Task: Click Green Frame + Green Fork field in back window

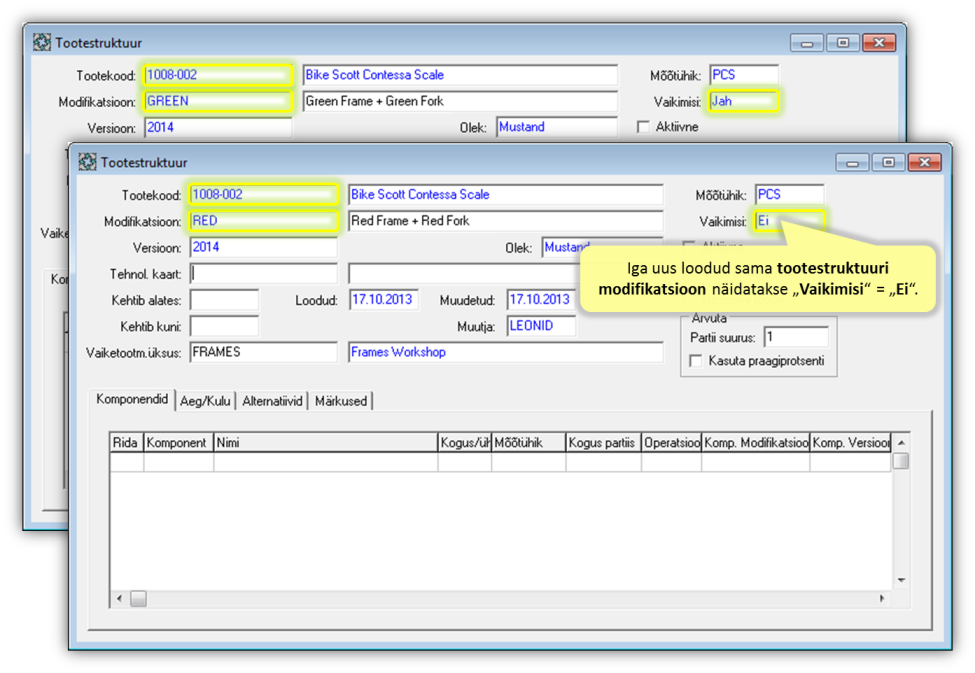Action: point(460,101)
